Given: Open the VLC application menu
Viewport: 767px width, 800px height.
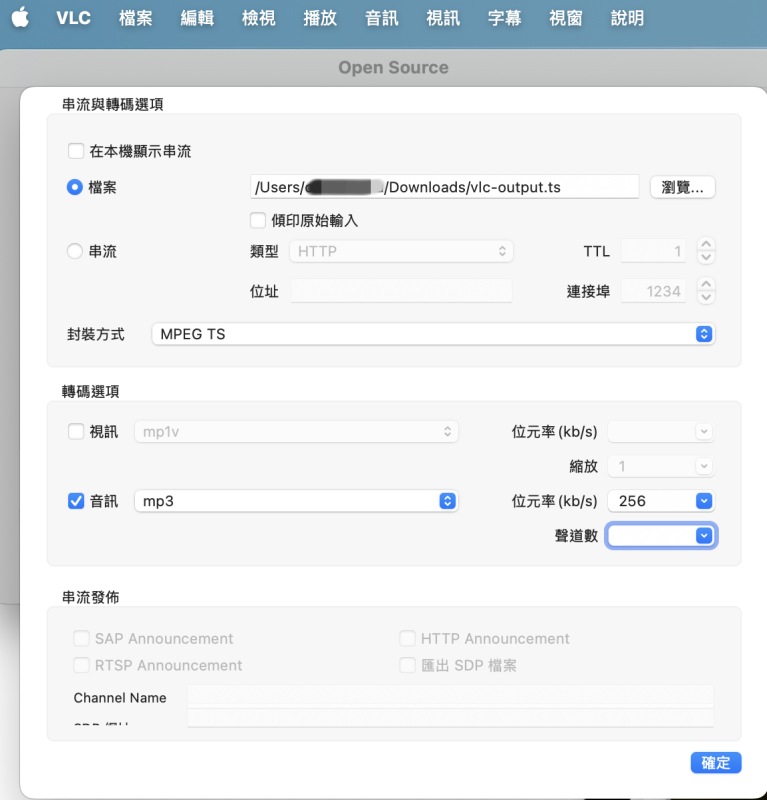Looking at the screenshot, I should pos(73,18).
